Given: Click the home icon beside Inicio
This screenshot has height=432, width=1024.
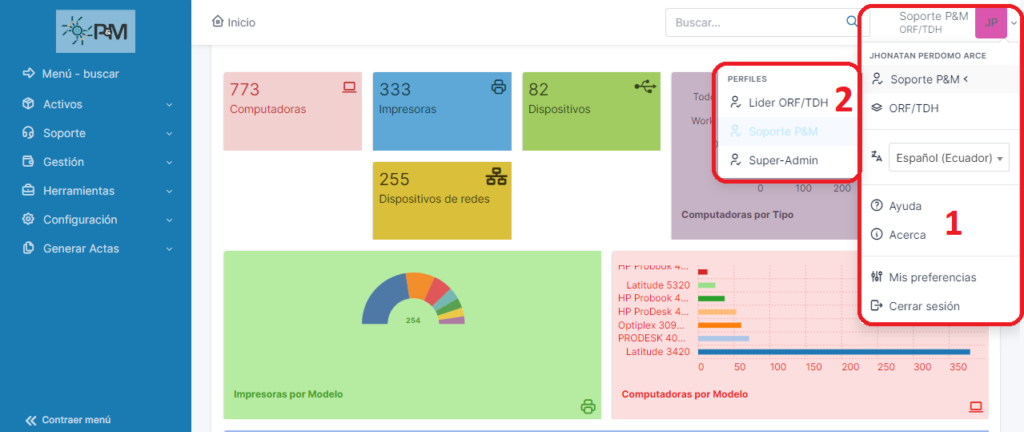Looking at the screenshot, I should point(217,21).
